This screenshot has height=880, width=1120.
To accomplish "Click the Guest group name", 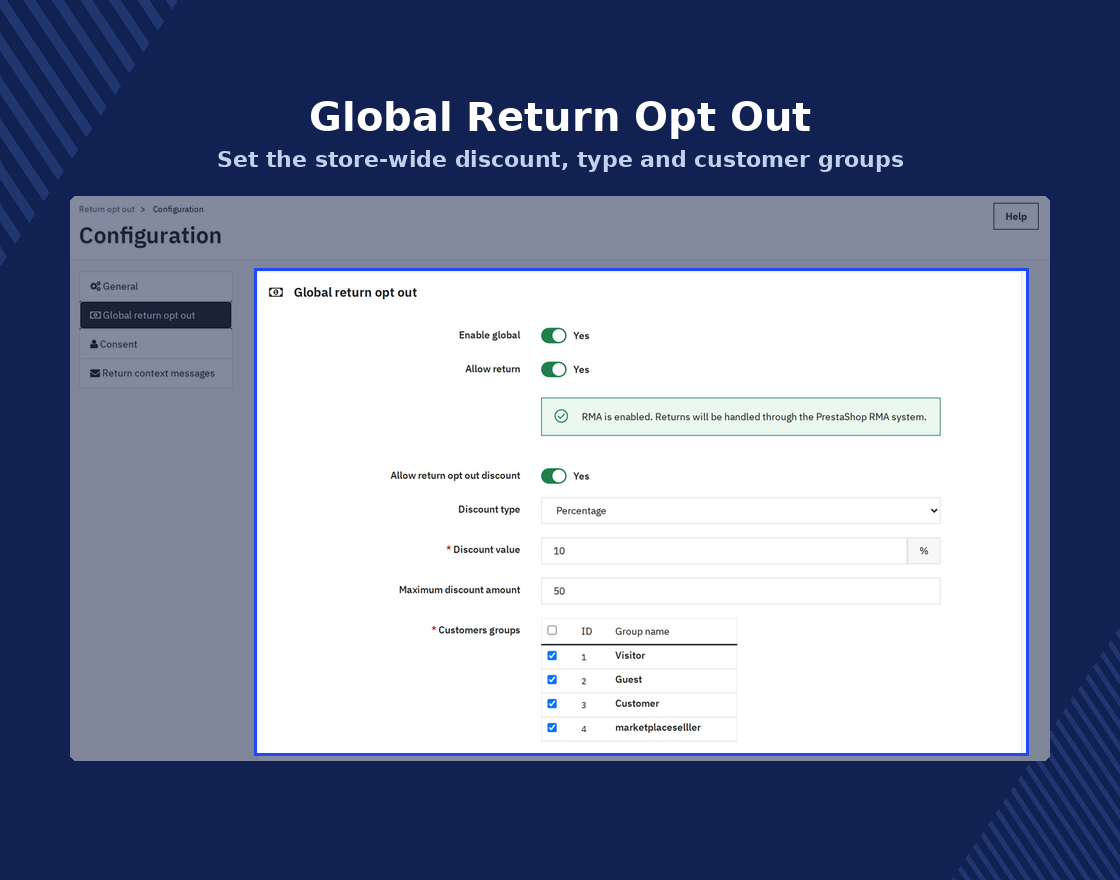I will click(629, 679).
